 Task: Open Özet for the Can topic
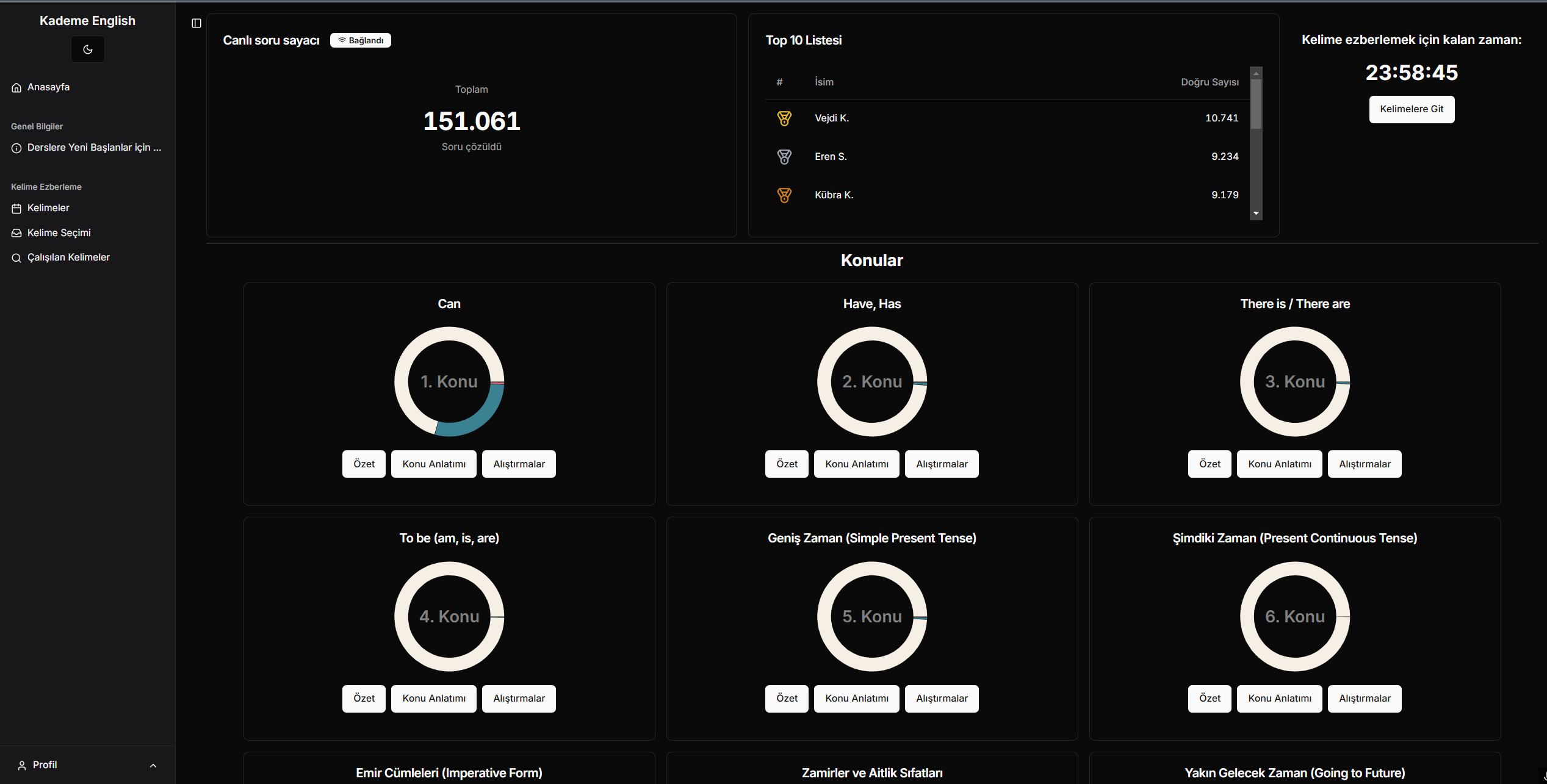364,464
